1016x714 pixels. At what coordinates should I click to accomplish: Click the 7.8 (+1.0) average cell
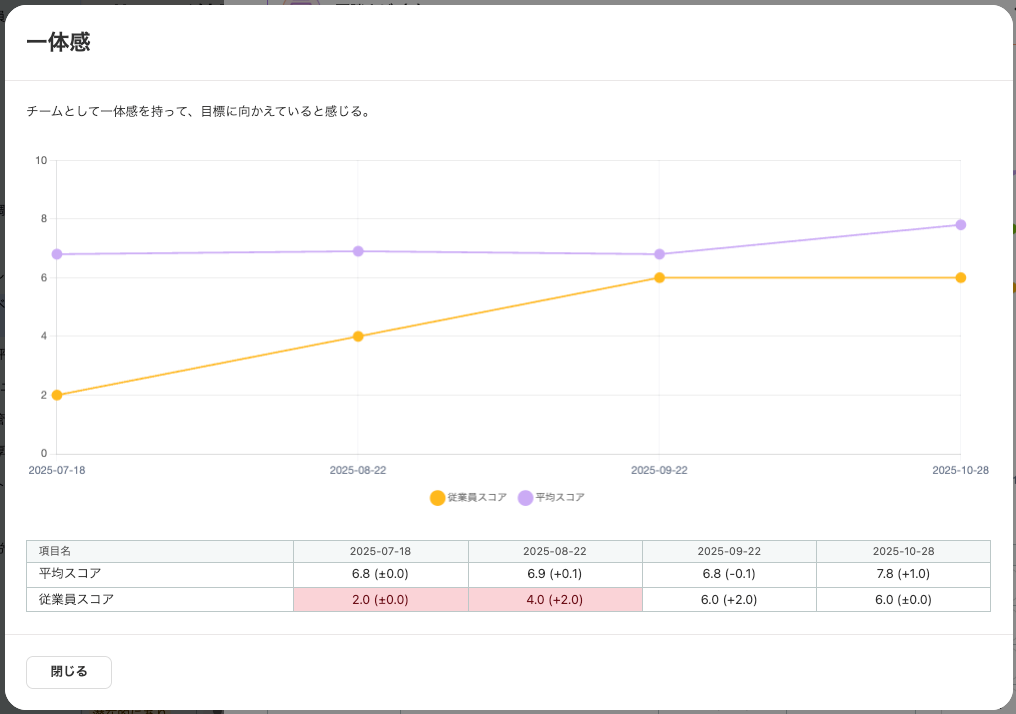[903, 574]
